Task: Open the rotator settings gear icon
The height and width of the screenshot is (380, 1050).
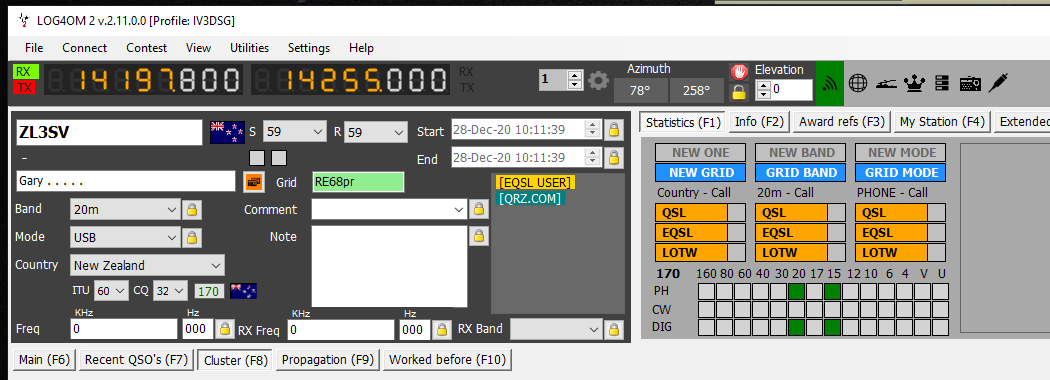Action: [x=598, y=80]
